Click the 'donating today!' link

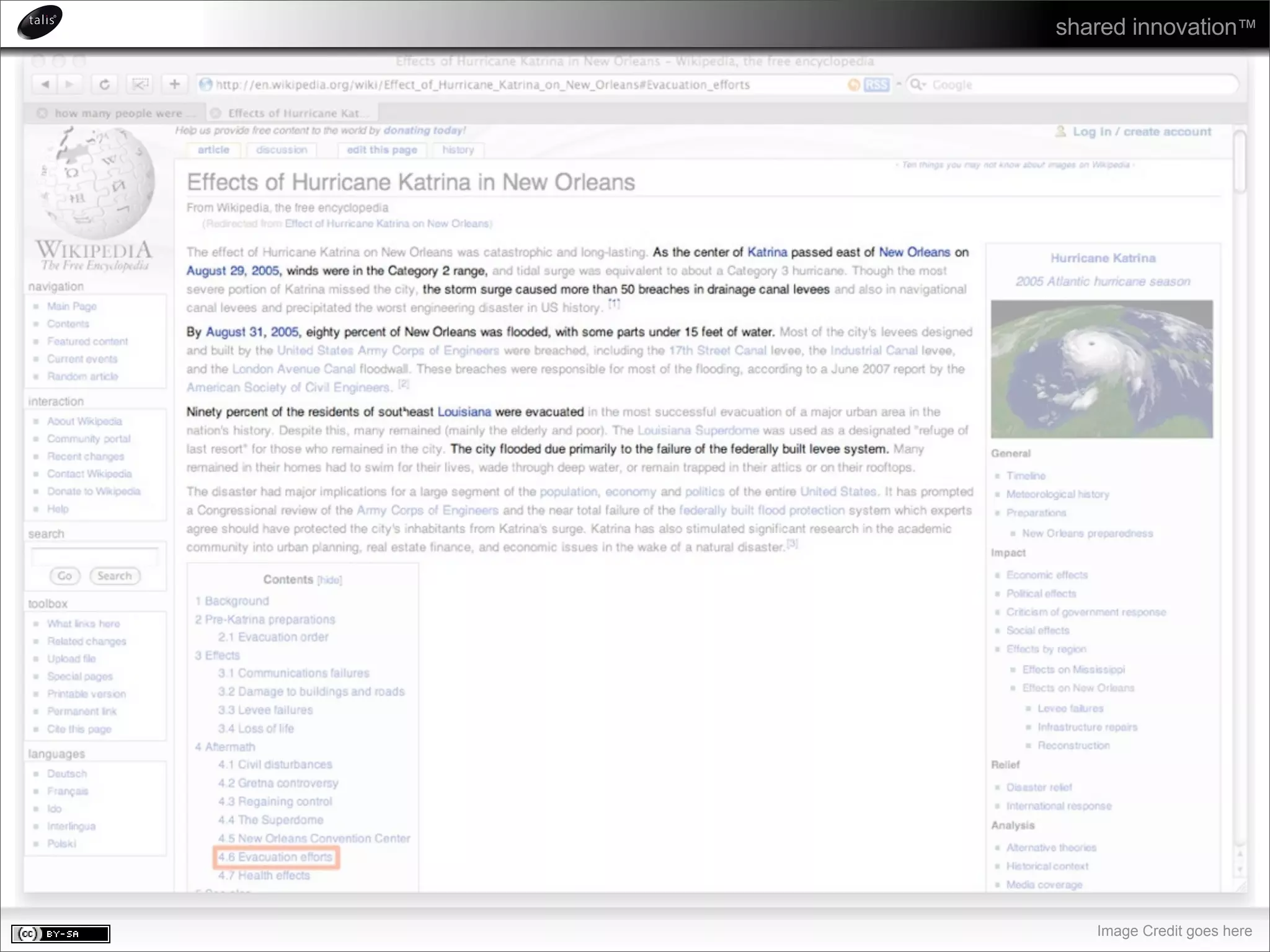pyautogui.click(x=424, y=130)
